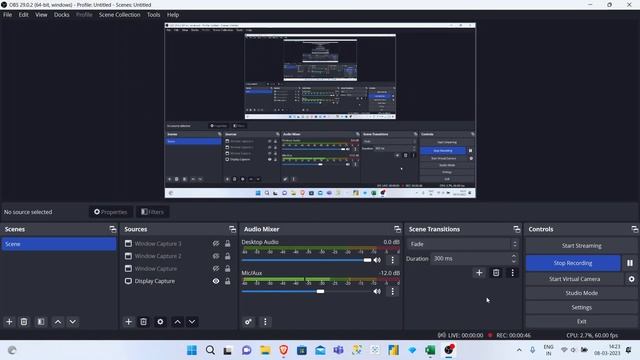Mute Desktop Audio speaker icon
The width and height of the screenshot is (640, 360).
click(x=377, y=260)
